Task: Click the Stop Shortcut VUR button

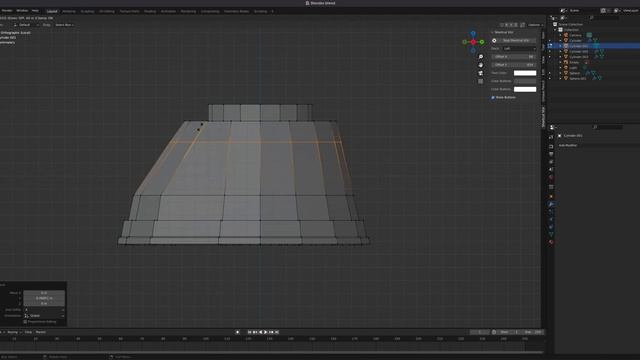Action: coord(516,40)
